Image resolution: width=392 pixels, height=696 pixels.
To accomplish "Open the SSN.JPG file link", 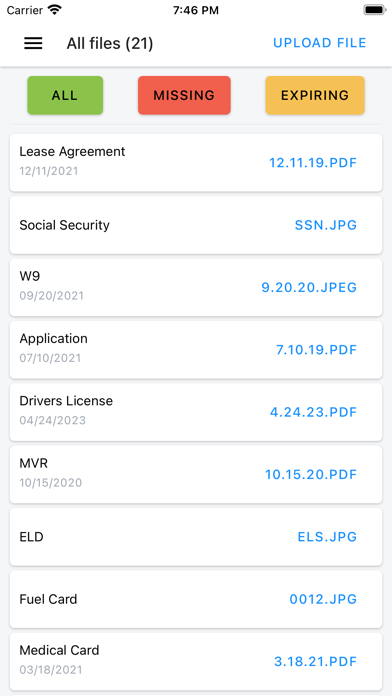I will pyautogui.click(x=326, y=225).
